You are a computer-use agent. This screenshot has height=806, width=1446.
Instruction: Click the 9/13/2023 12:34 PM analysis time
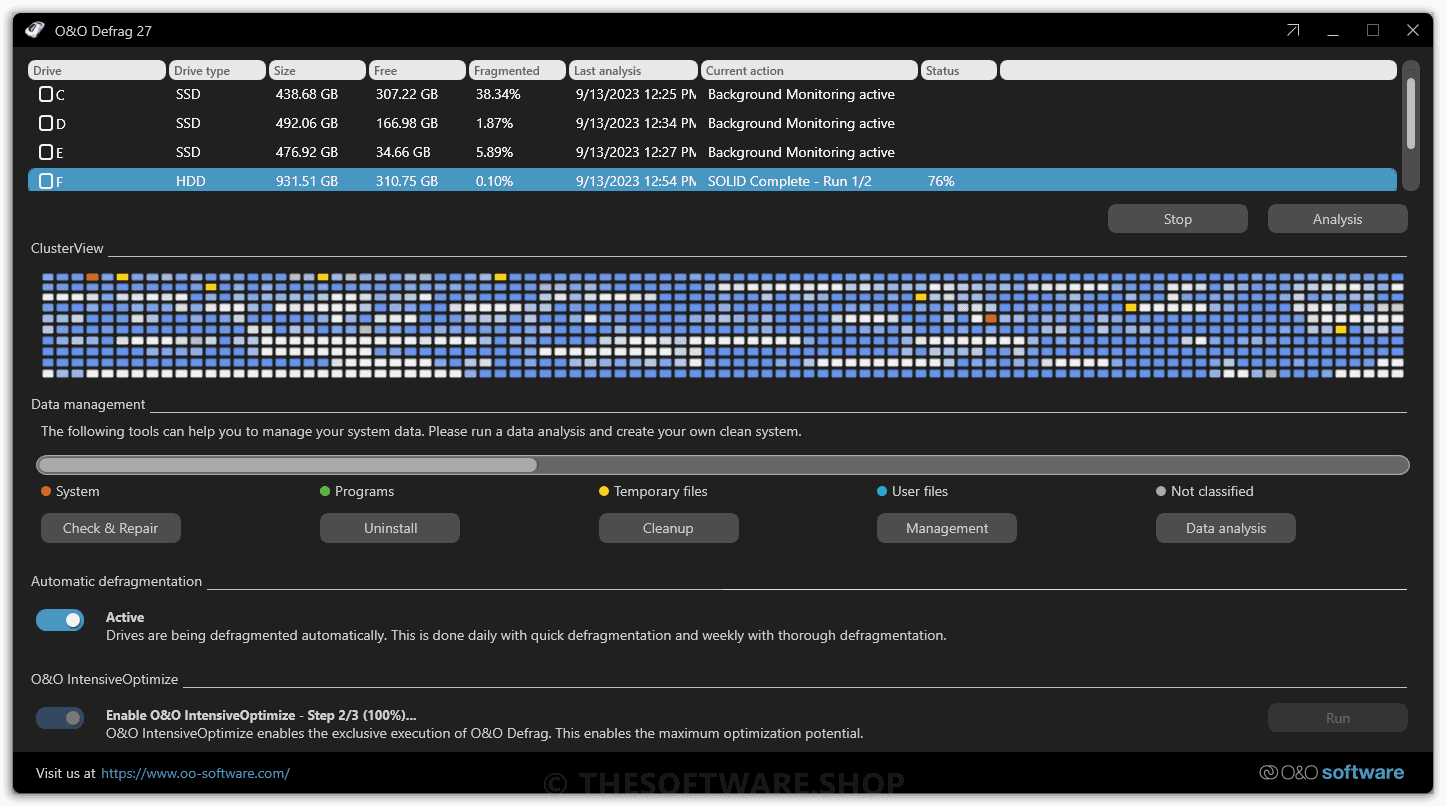coord(636,123)
